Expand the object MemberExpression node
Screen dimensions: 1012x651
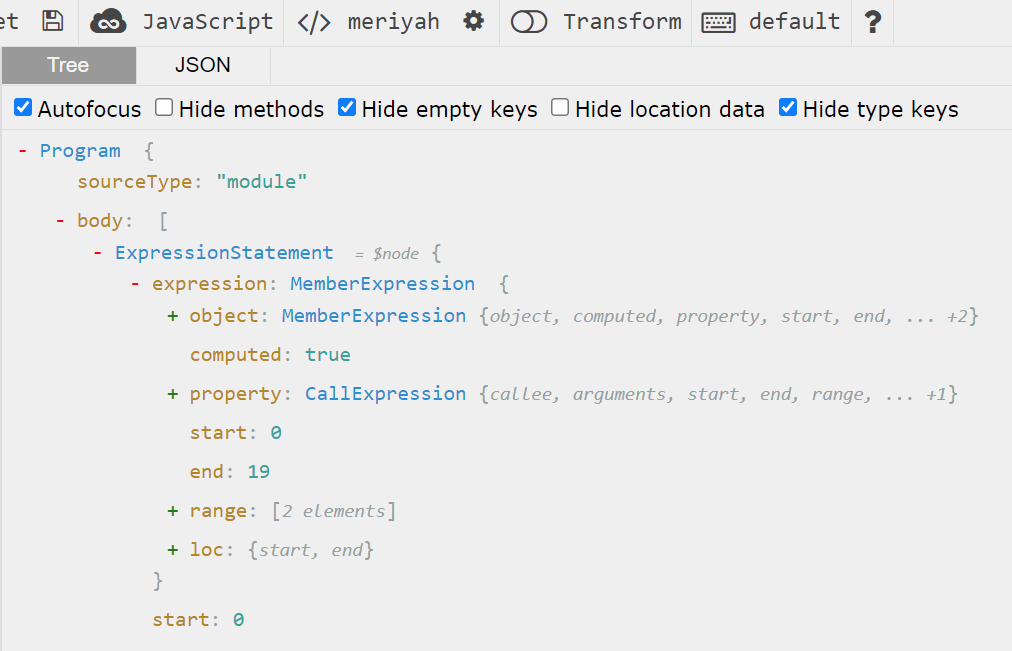(x=172, y=315)
